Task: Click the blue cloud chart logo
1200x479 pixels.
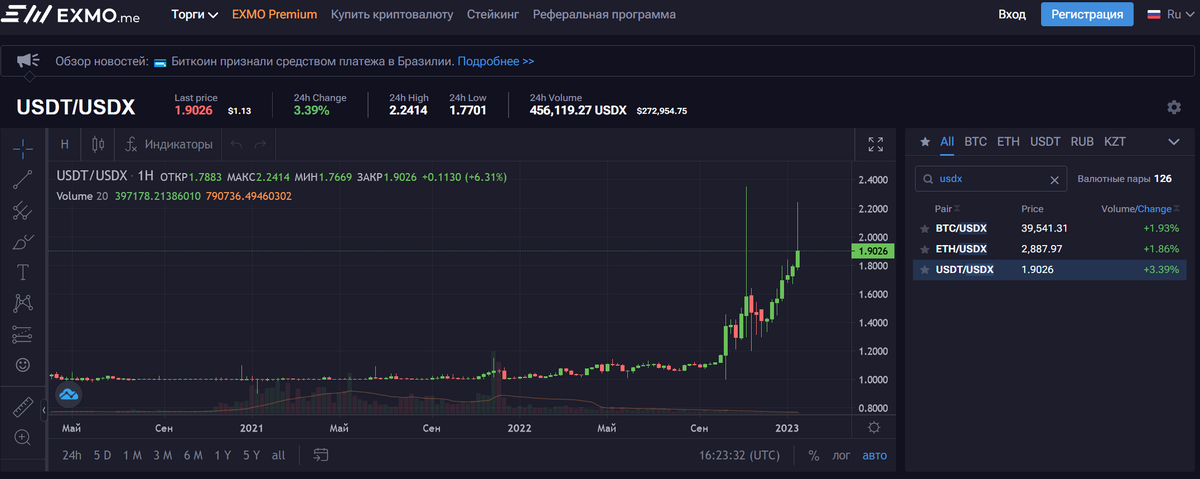Action: 68,395
